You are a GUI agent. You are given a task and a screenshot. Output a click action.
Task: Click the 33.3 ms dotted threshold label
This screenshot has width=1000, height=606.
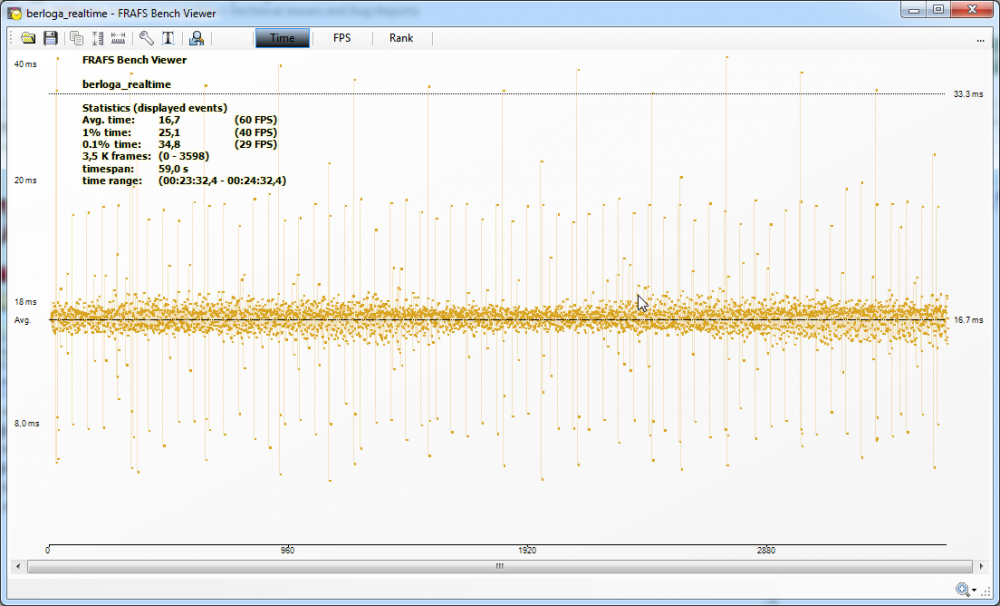click(x=967, y=94)
